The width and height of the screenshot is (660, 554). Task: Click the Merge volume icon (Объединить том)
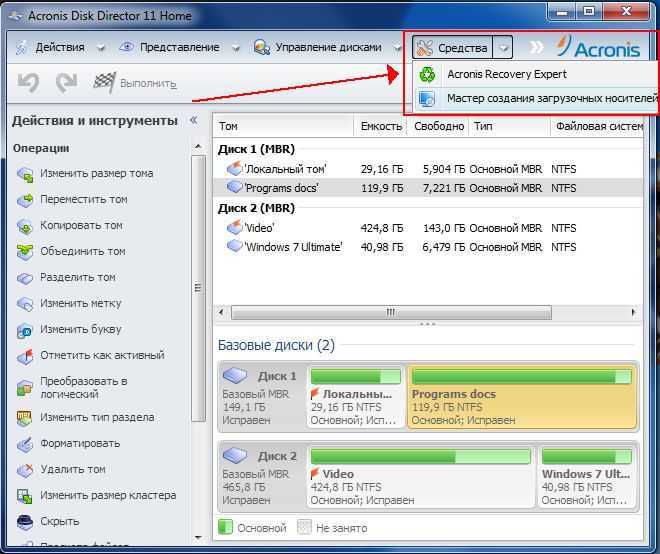(x=25, y=252)
